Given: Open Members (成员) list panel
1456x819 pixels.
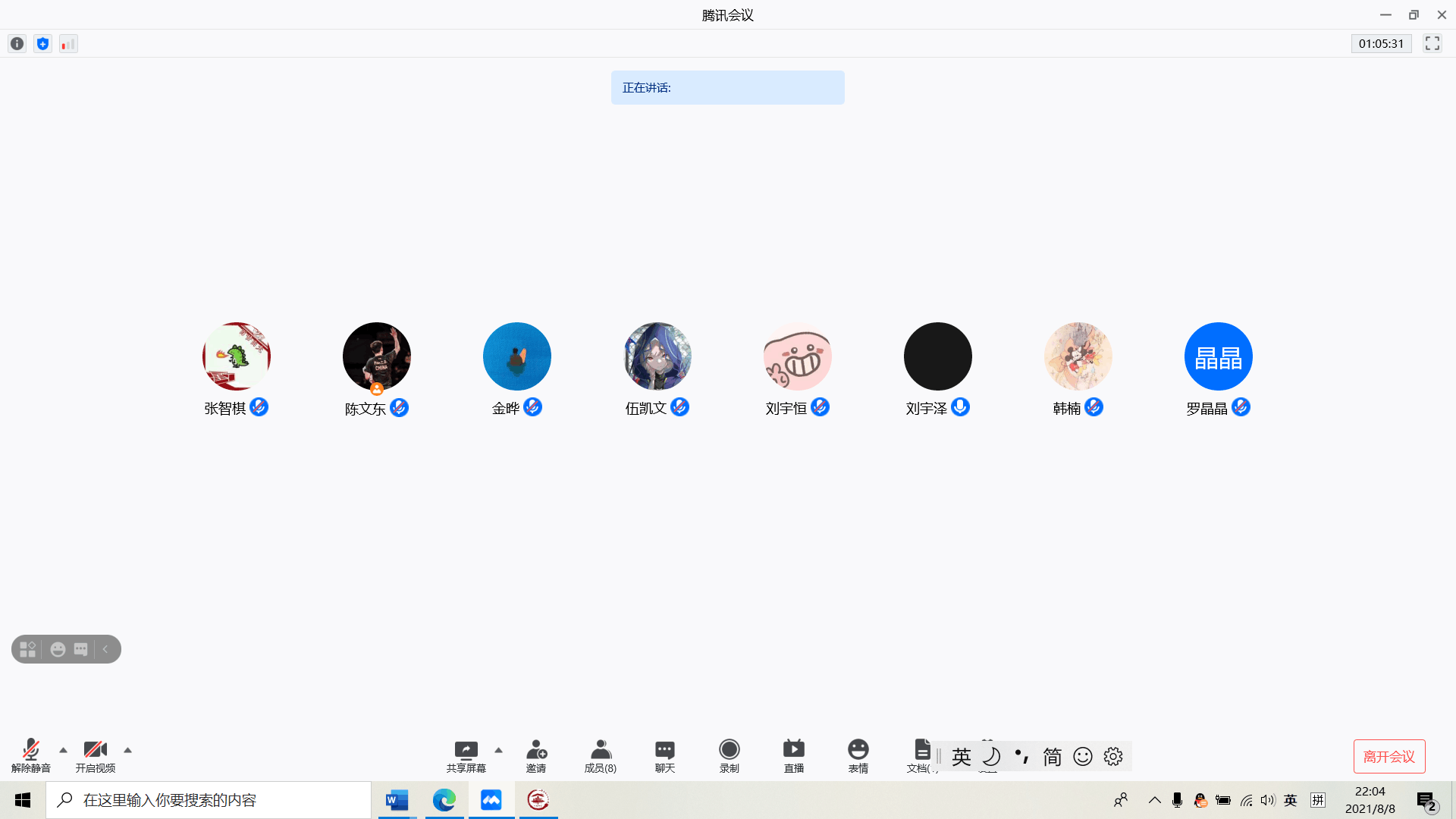Looking at the screenshot, I should (600, 755).
